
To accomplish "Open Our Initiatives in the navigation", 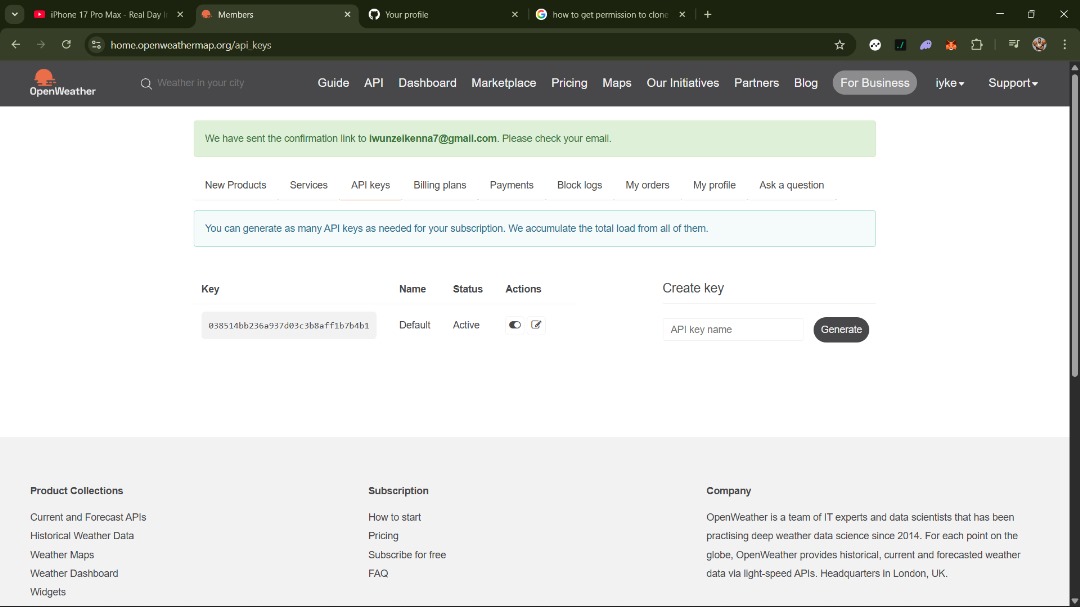I will 683,83.
